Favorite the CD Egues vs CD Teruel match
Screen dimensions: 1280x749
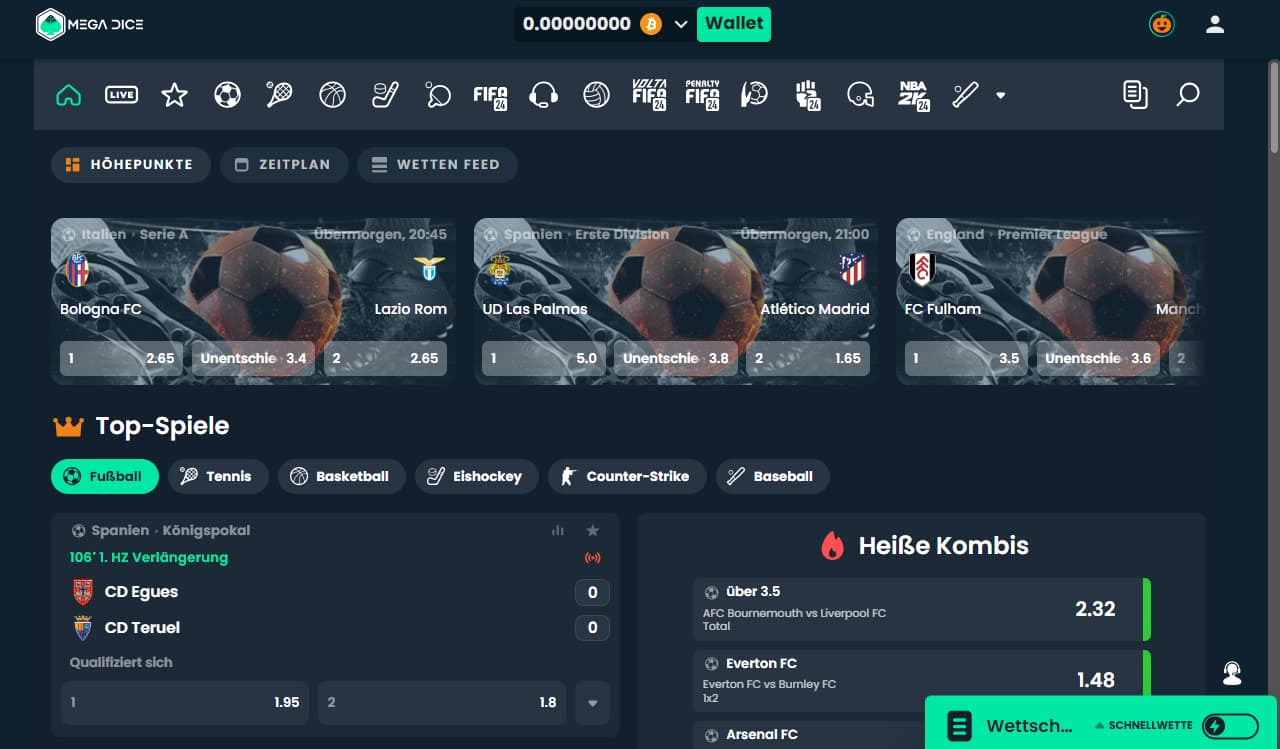click(592, 531)
